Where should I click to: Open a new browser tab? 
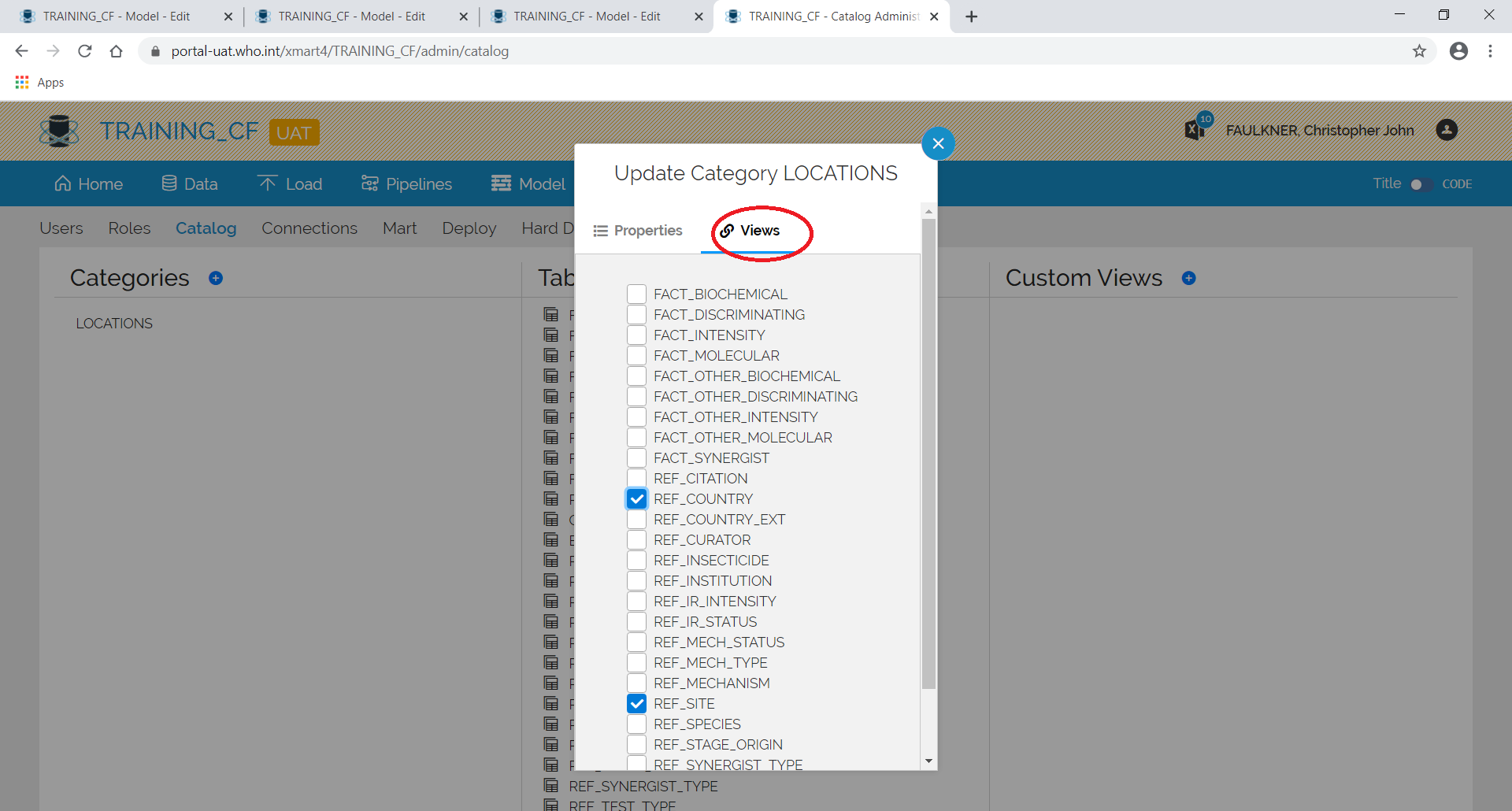pos(972,17)
